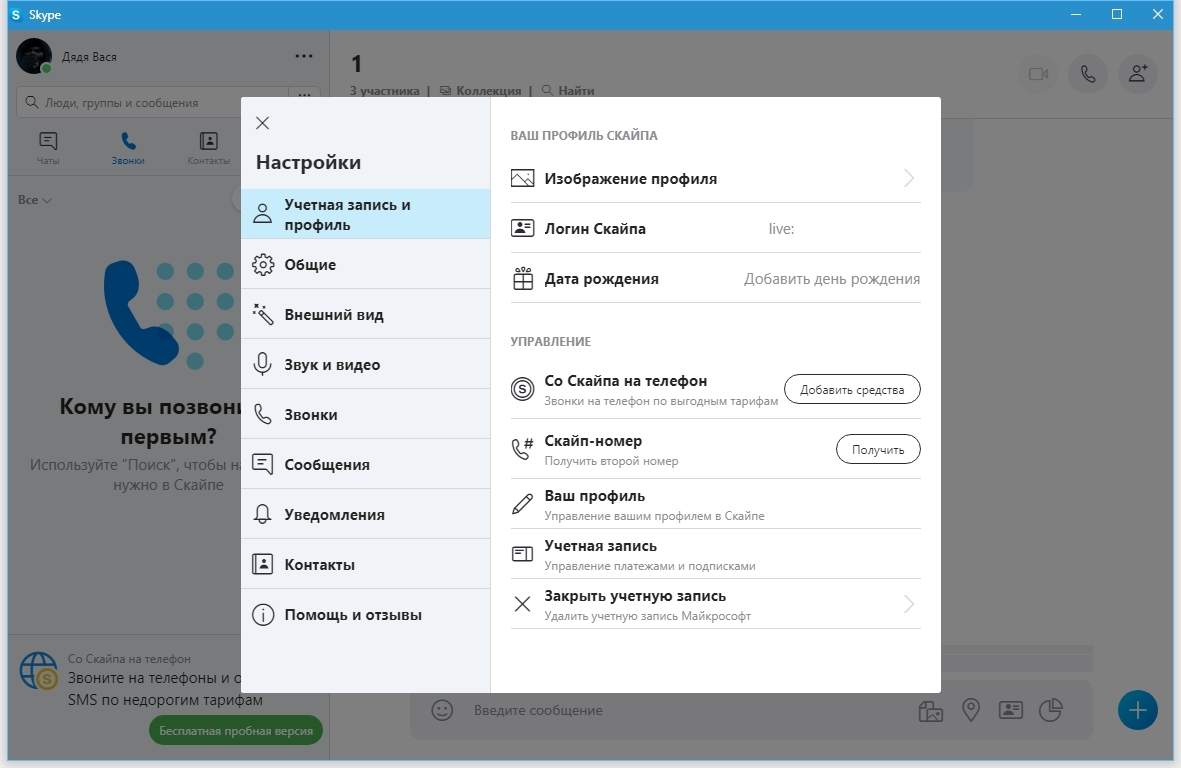Click the add files icon in message bar
This screenshot has width=1181, height=768.
(x=931, y=710)
